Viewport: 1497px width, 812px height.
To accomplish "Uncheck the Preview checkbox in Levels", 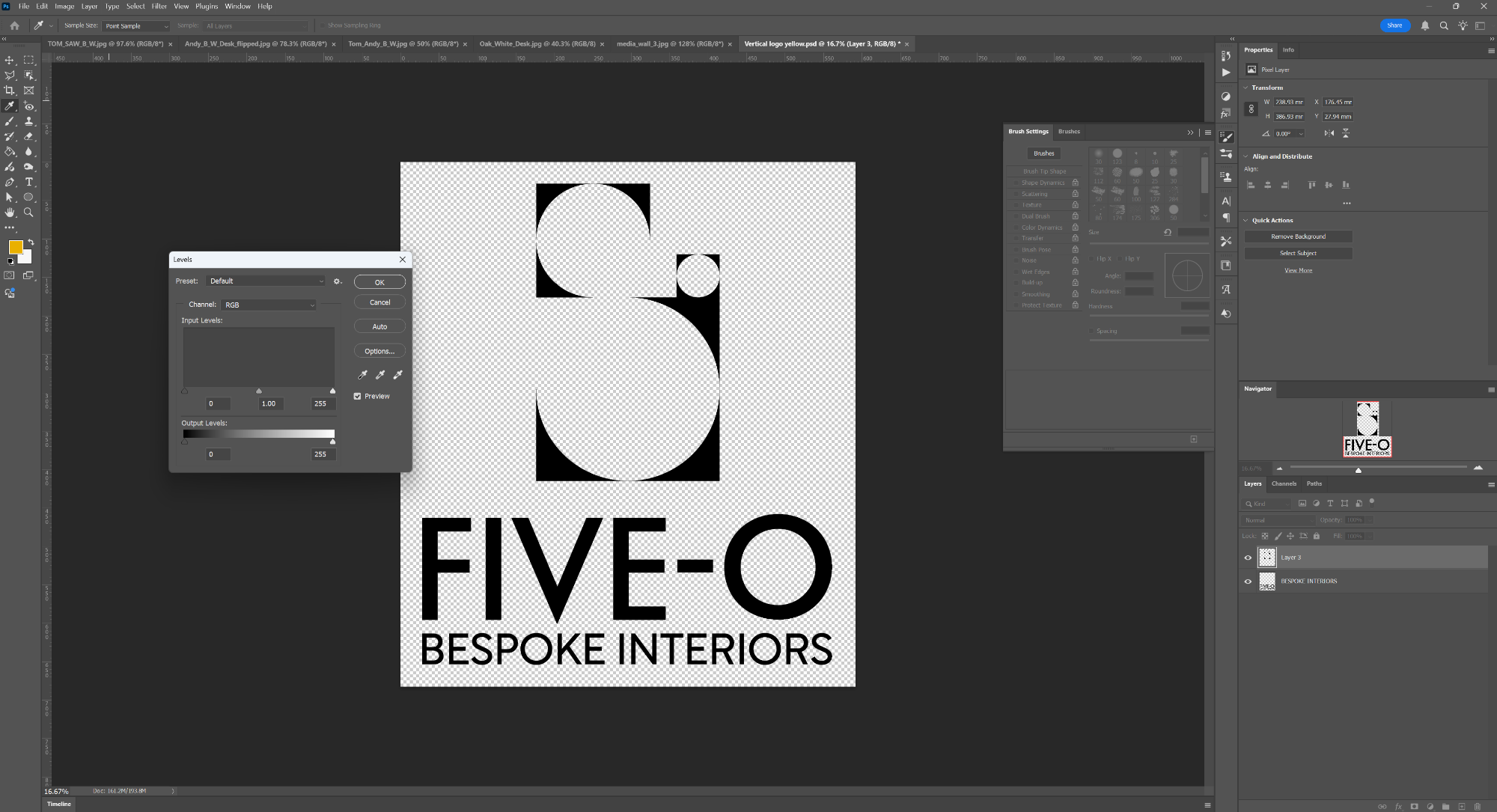I will pyautogui.click(x=358, y=396).
